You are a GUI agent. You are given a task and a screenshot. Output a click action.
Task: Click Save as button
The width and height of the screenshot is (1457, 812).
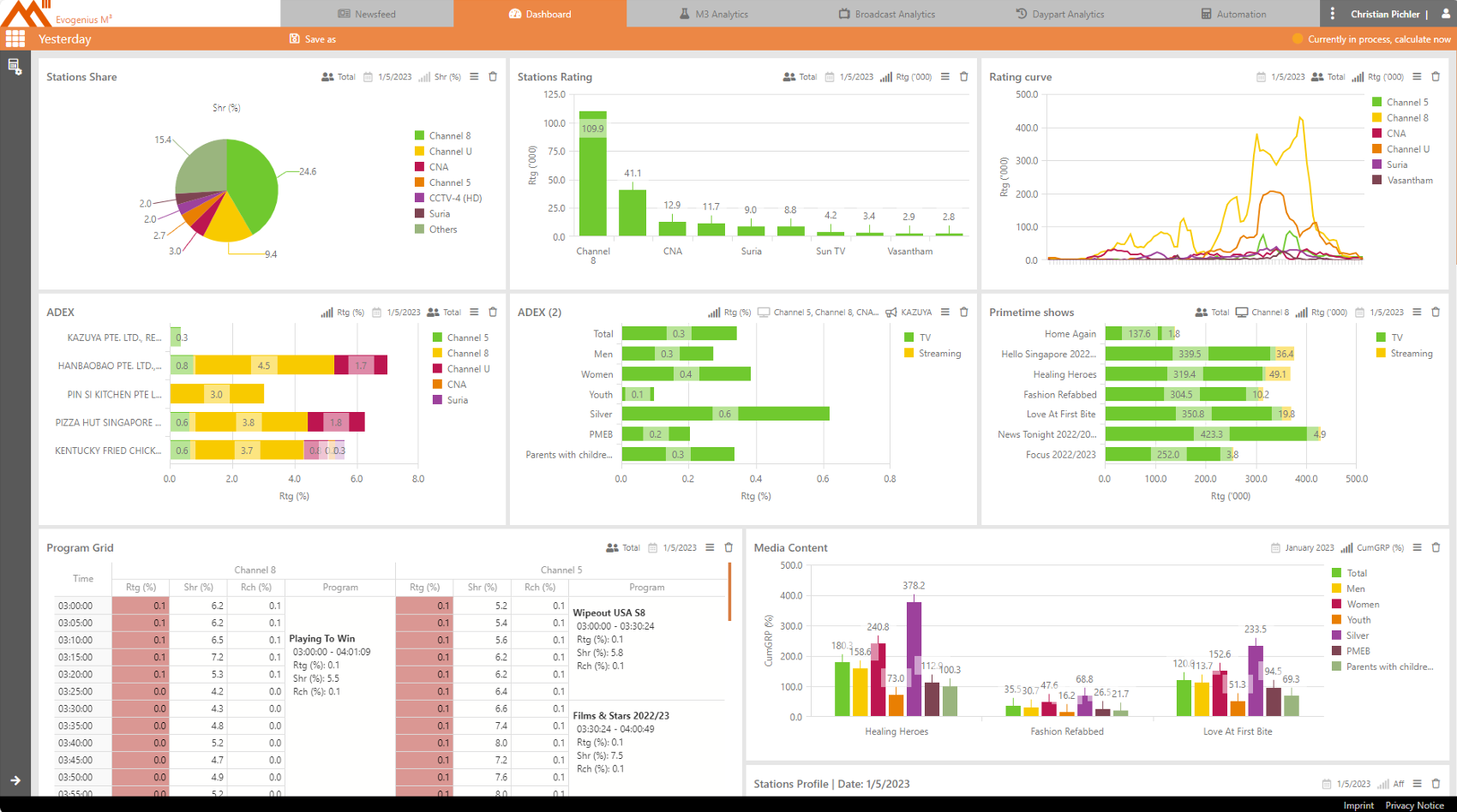coord(313,39)
